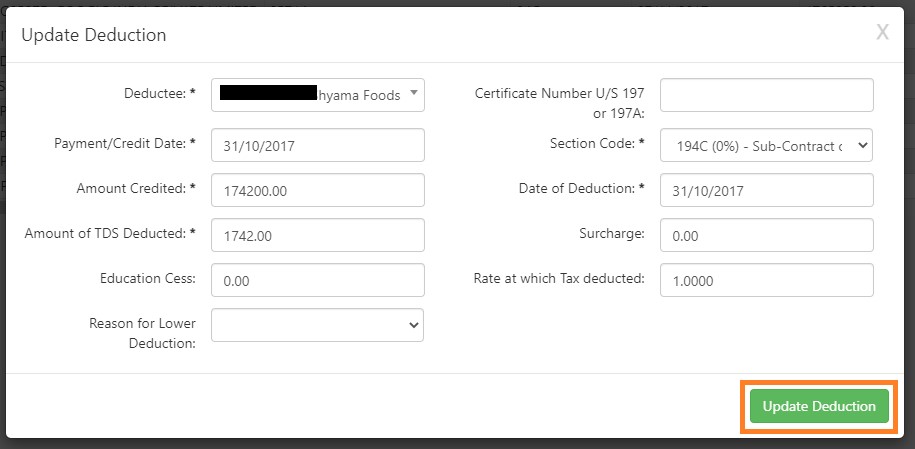Click the Deductee label
The width and height of the screenshot is (915, 449).
pyautogui.click(x=160, y=93)
